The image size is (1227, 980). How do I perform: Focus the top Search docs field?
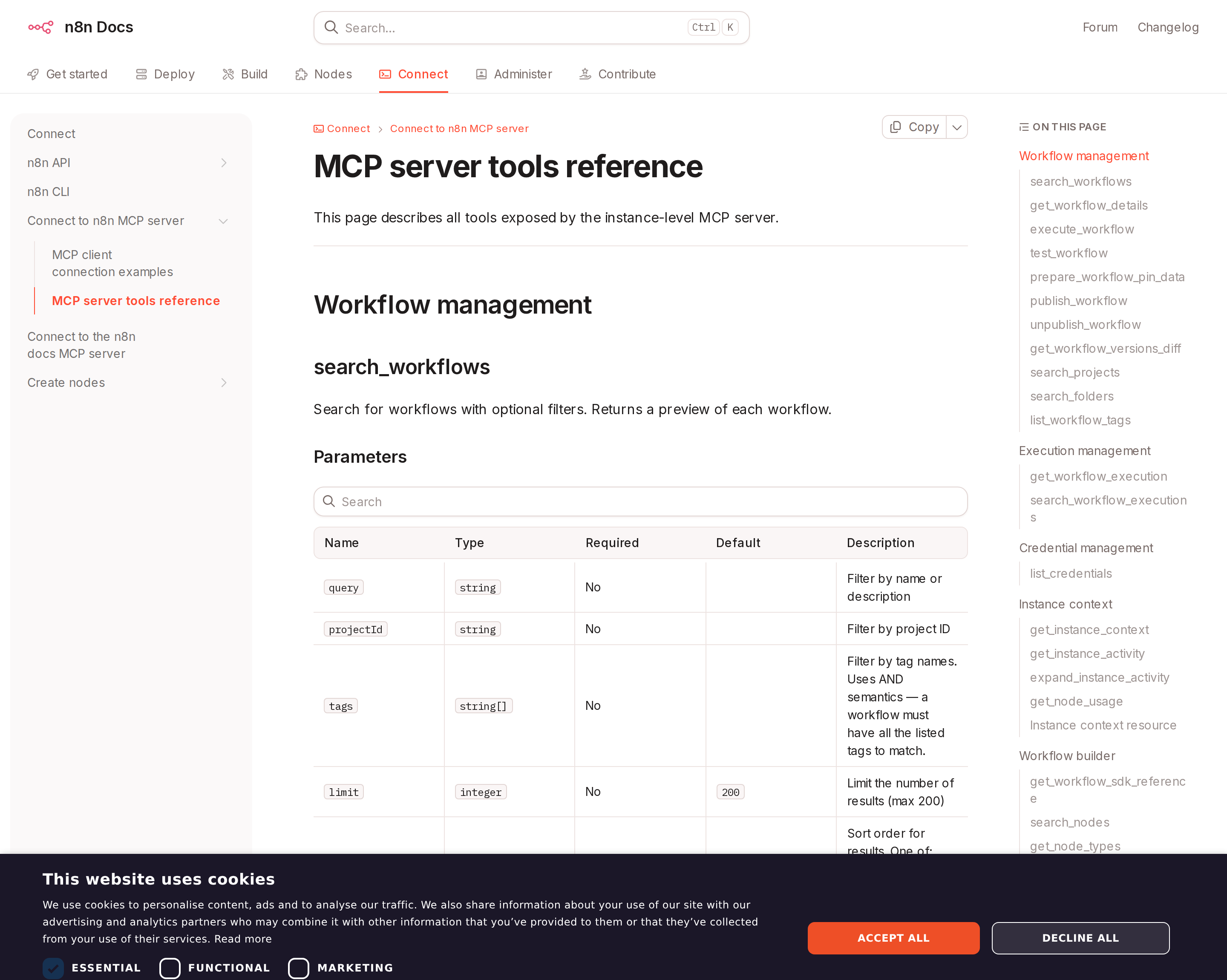[x=531, y=27]
